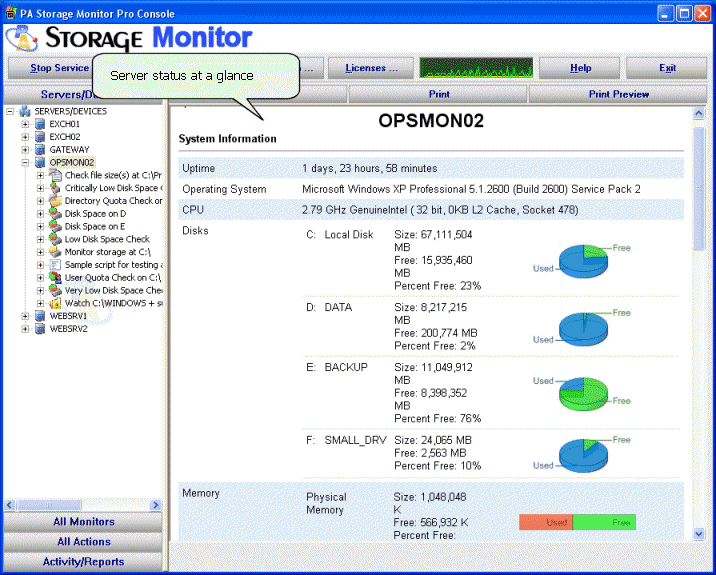This screenshot has height=575, width=716.
Task: Select the GATEWAY tree label
Action: click(x=69, y=149)
